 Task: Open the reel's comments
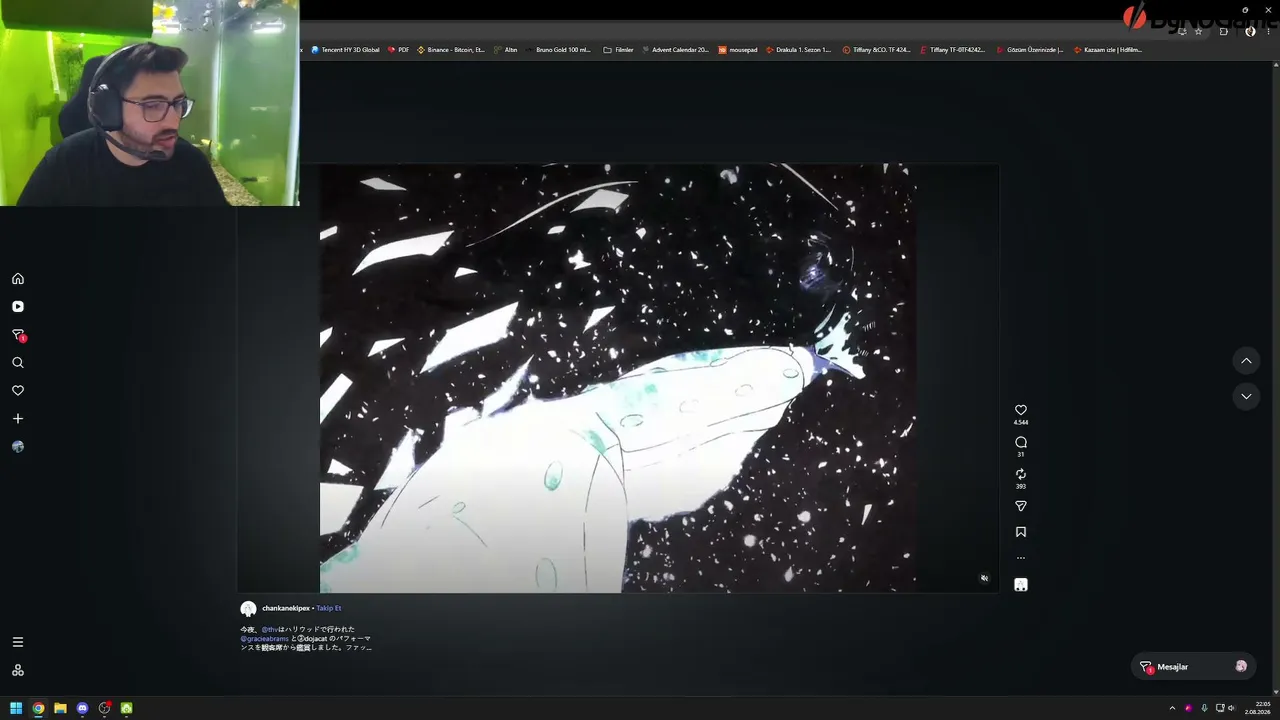coord(1021,442)
